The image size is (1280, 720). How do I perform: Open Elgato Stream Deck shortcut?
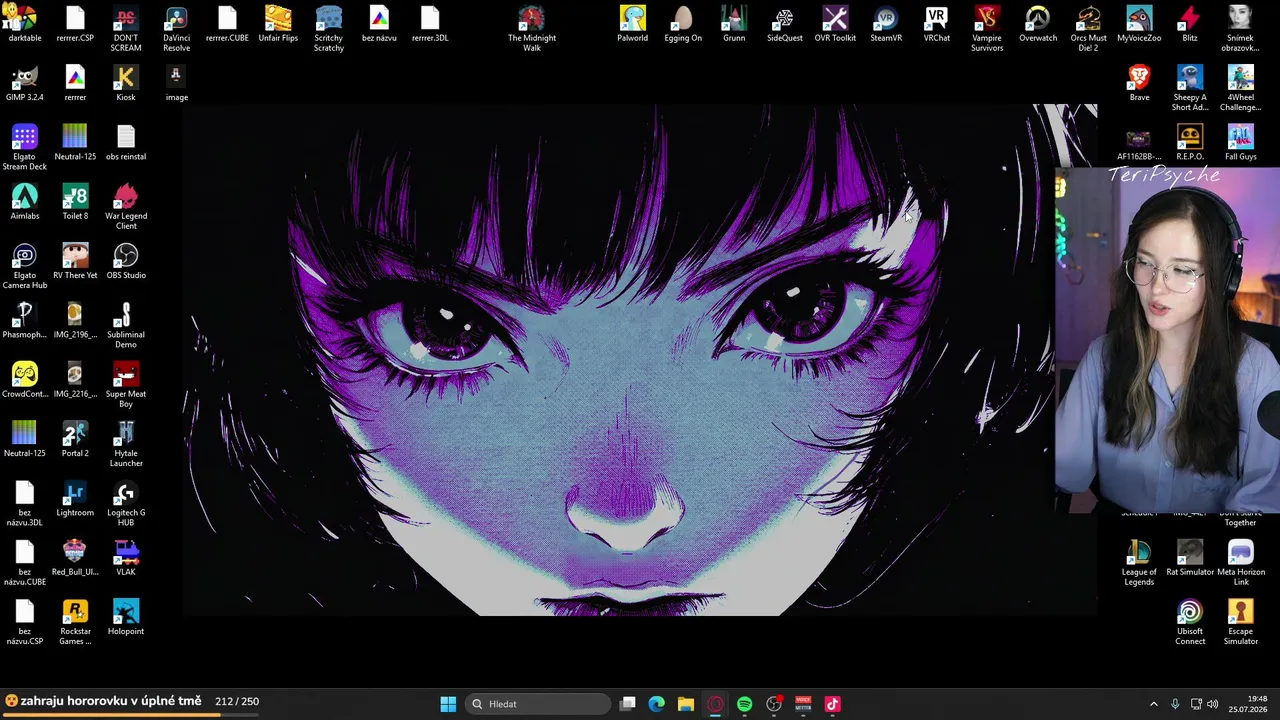point(24,148)
